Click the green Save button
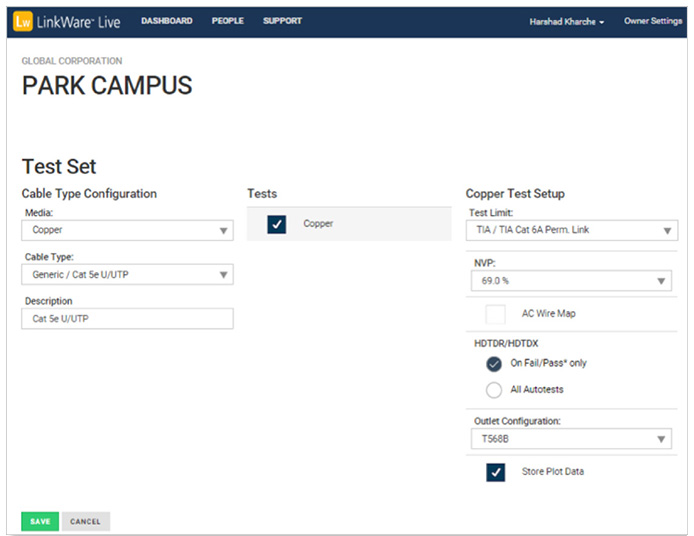Image resolution: width=694 pixels, height=536 pixels. 40,521
